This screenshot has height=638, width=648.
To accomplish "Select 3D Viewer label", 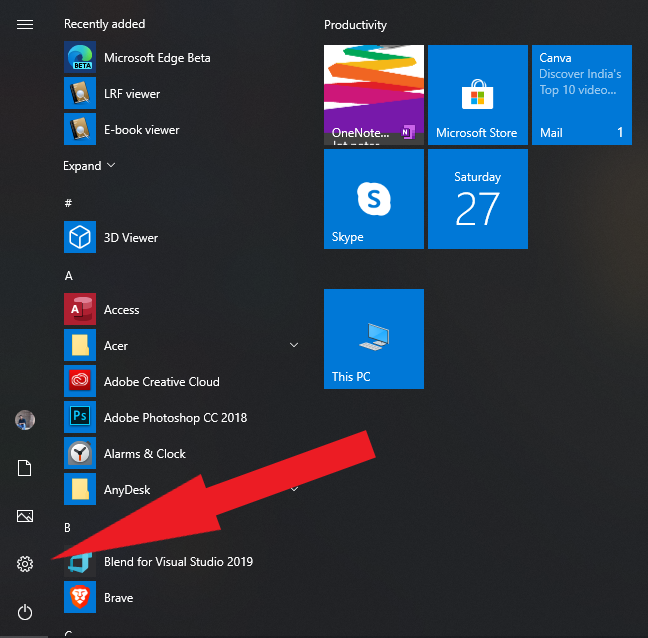I will 131,238.
